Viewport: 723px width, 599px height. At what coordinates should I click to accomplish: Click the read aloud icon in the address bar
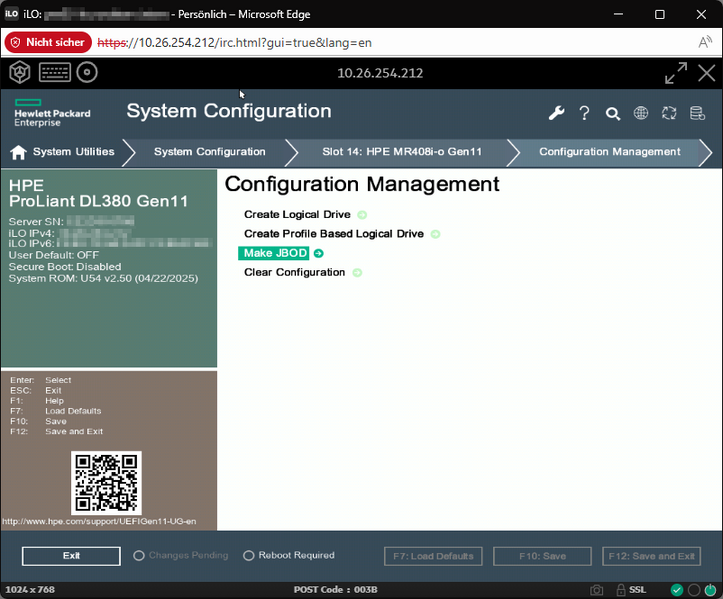(705, 42)
